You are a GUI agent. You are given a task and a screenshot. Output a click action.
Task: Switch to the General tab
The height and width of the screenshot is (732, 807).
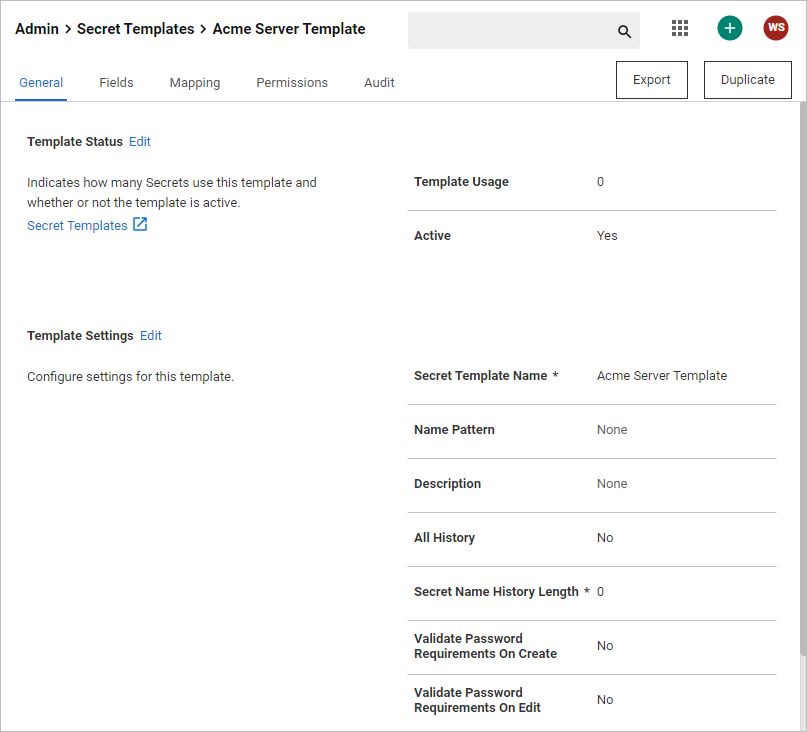click(41, 83)
